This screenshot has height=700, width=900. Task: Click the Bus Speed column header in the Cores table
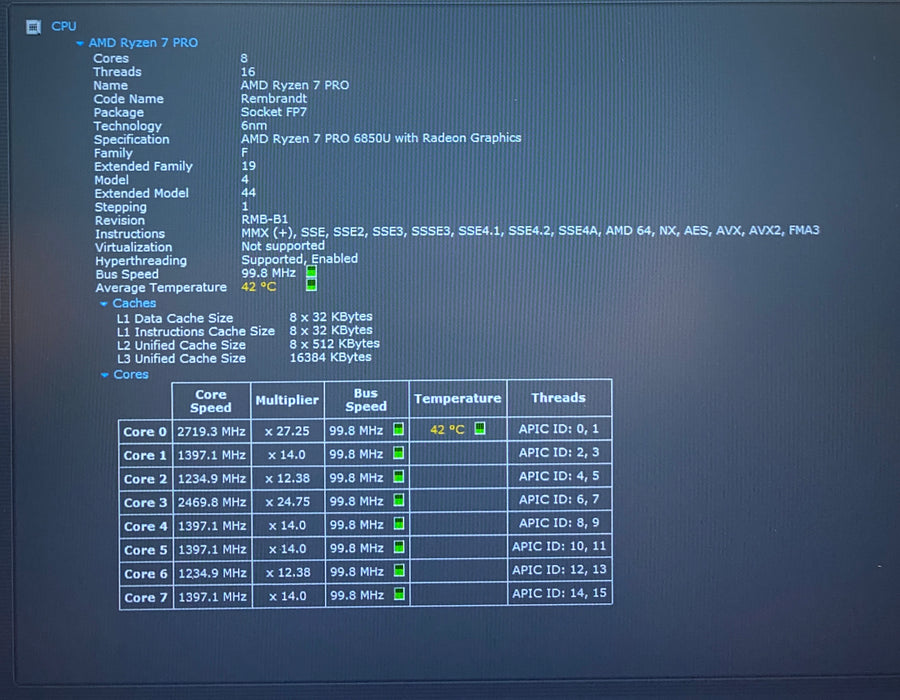tap(366, 399)
